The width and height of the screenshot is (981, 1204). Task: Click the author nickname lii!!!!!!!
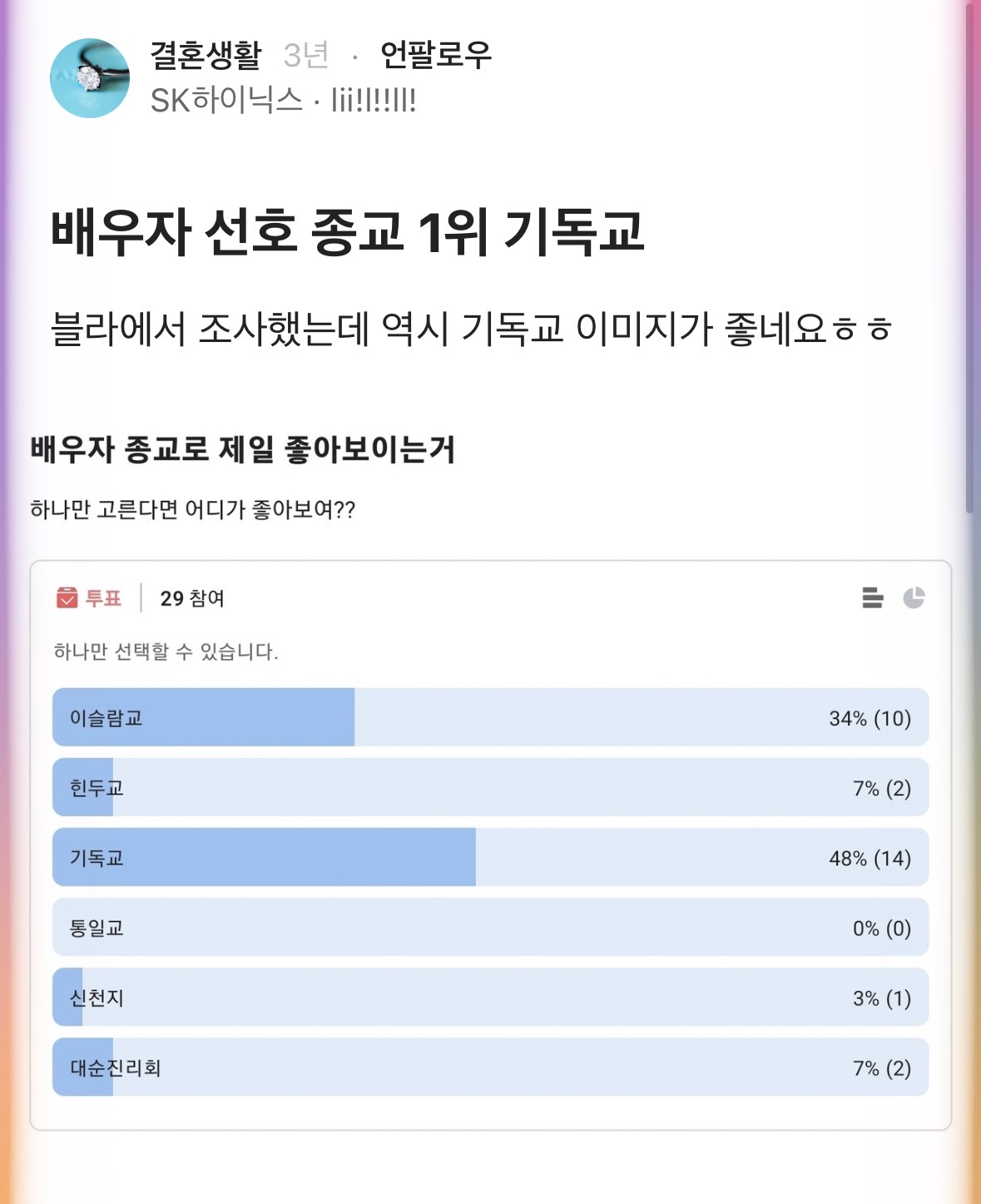coord(374,101)
